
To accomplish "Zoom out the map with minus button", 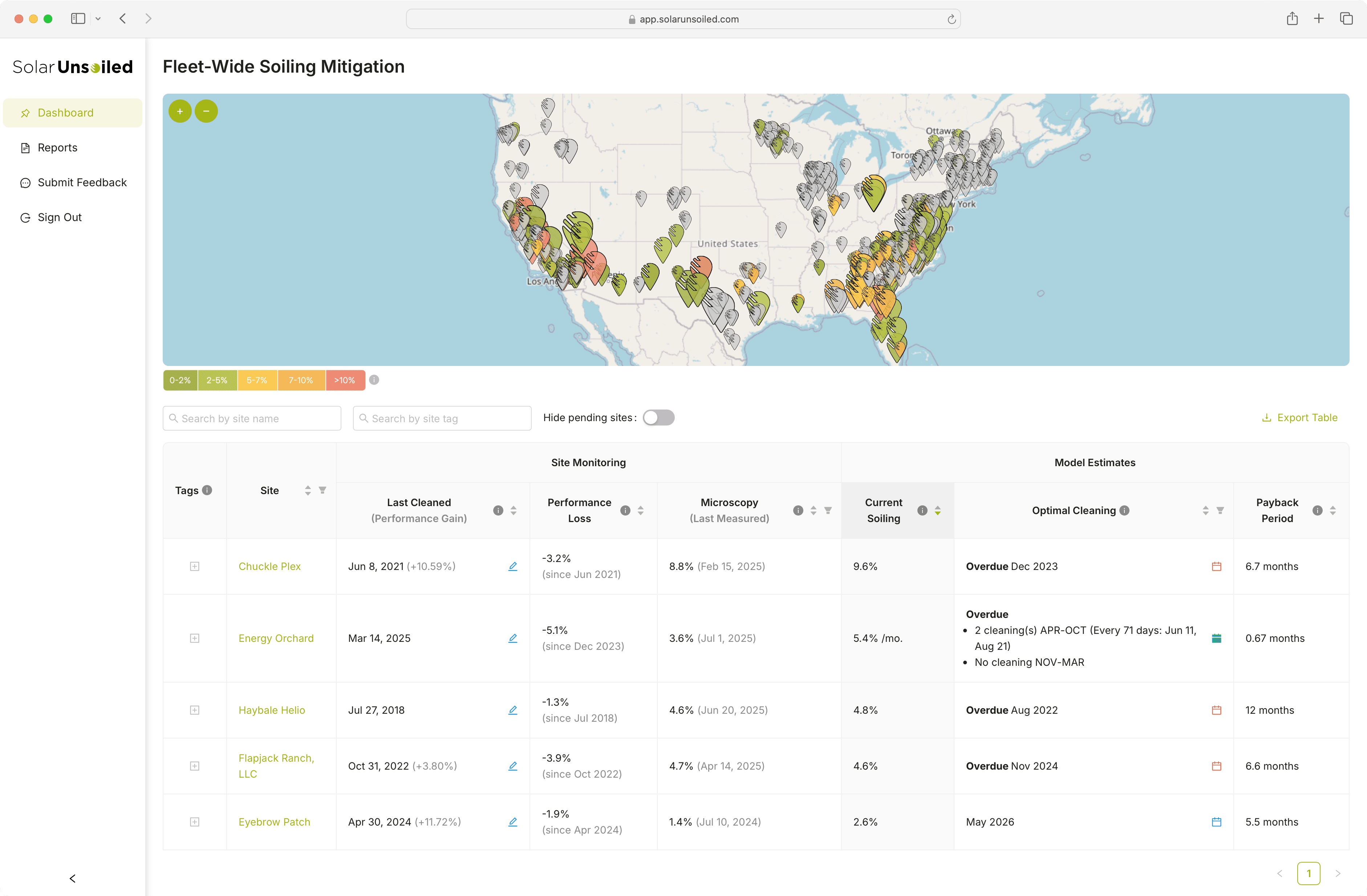I will [x=206, y=111].
